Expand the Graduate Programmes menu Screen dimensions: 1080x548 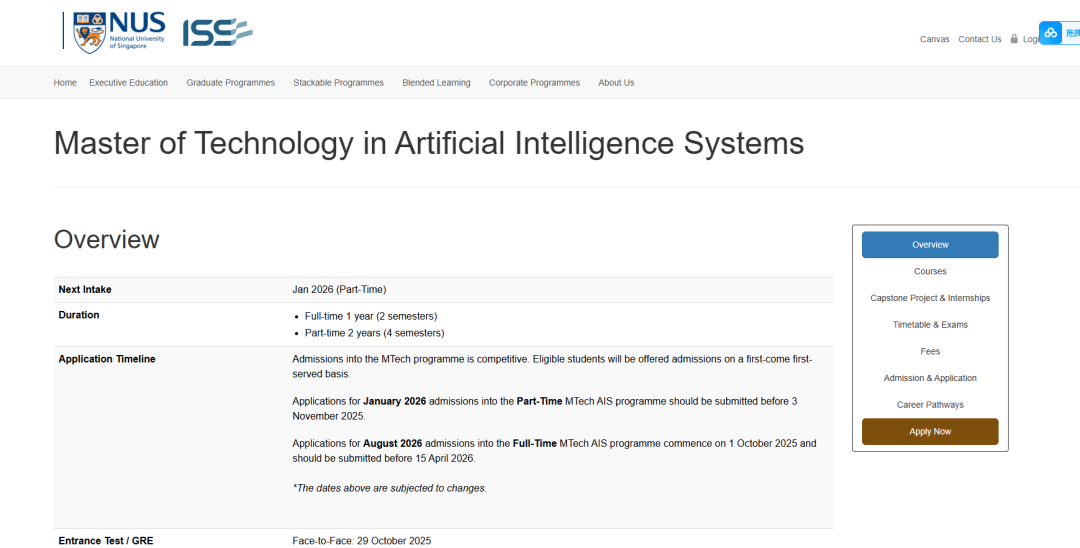(230, 83)
